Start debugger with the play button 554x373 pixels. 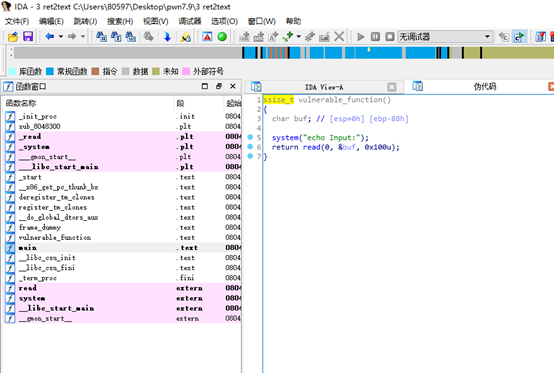click(x=361, y=37)
